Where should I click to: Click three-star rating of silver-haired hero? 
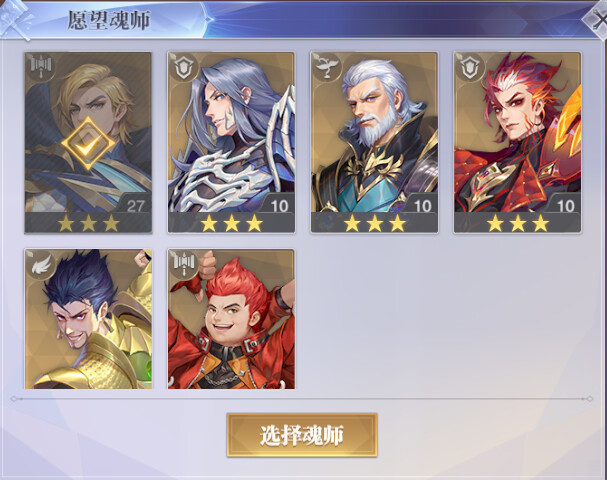(231, 224)
